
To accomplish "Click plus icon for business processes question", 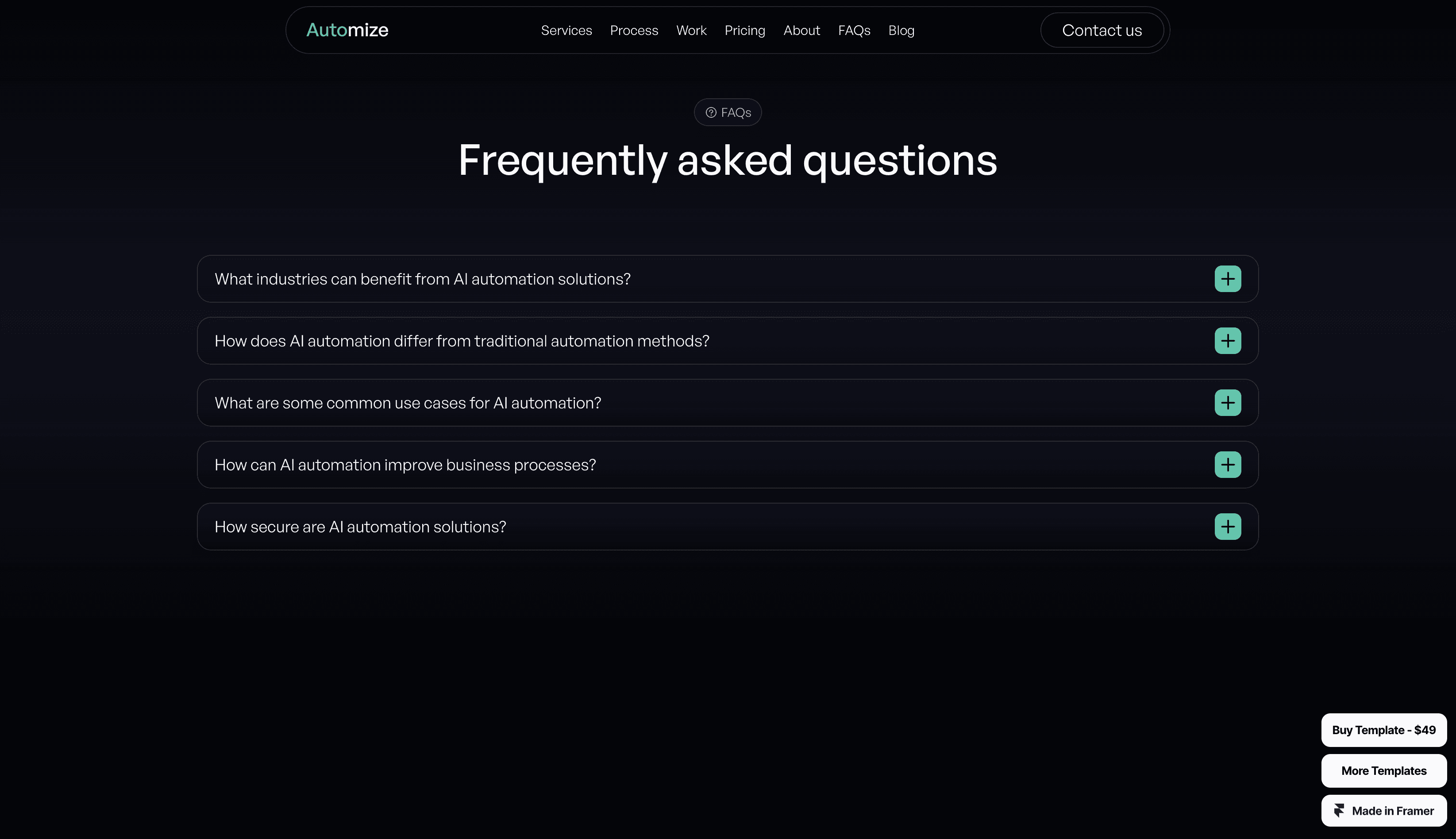I will (x=1227, y=465).
